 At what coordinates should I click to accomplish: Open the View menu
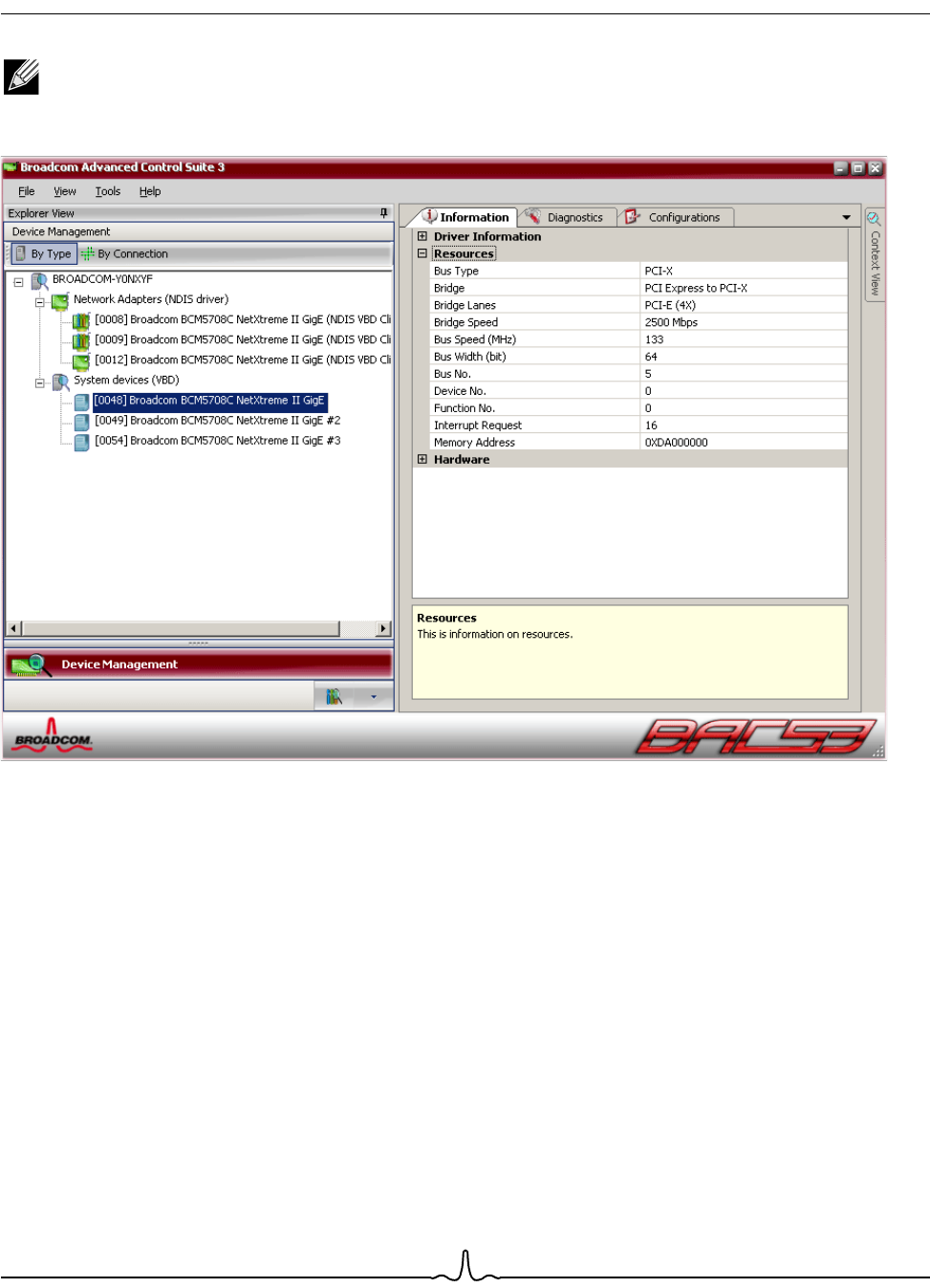pyautogui.click(x=65, y=191)
